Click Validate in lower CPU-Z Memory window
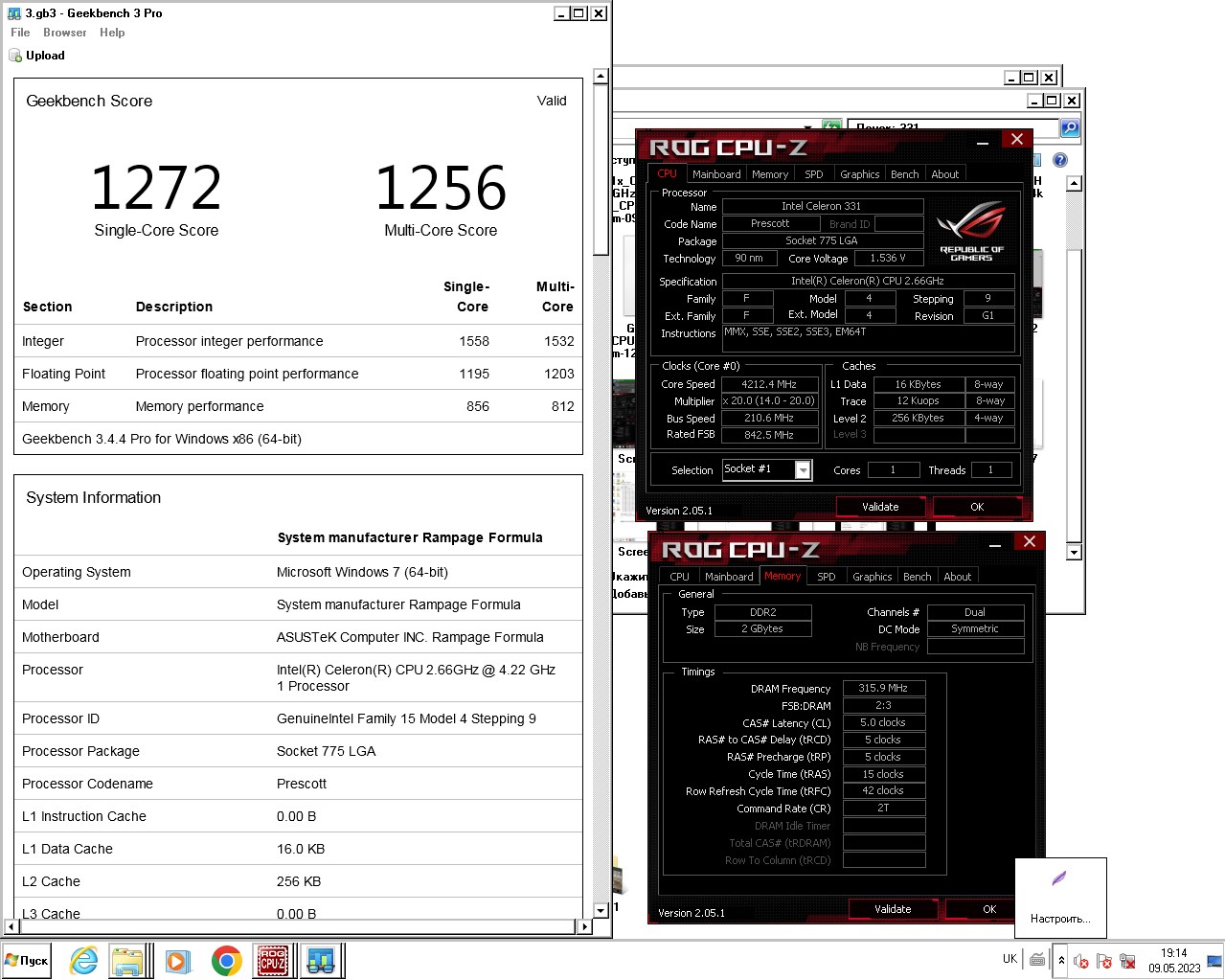Viewport: 1225px width, 980px height. (893, 909)
